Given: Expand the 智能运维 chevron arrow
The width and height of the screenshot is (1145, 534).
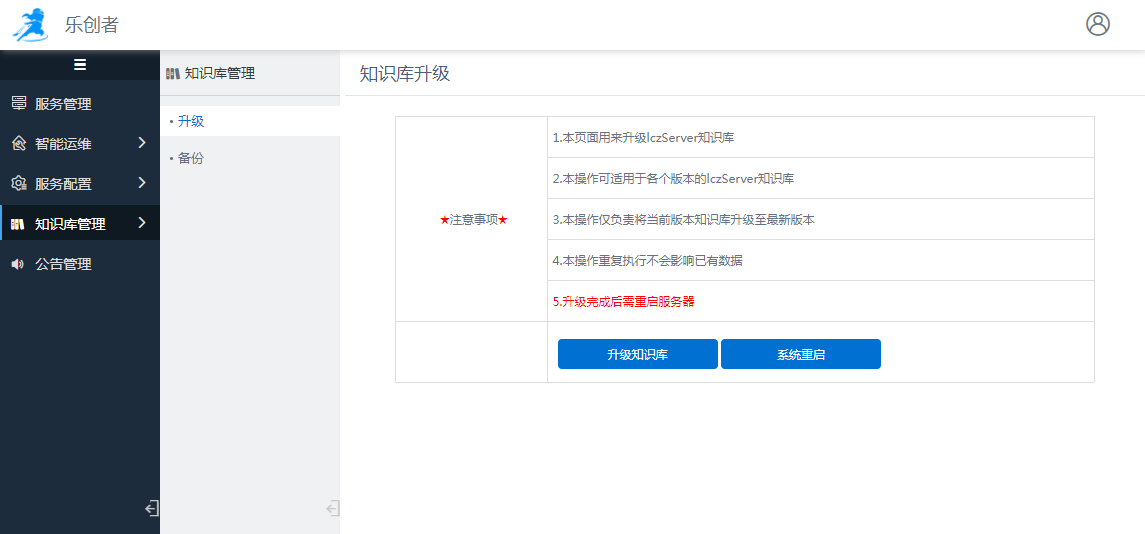Looking at the screenshot, I should [142, 143].
